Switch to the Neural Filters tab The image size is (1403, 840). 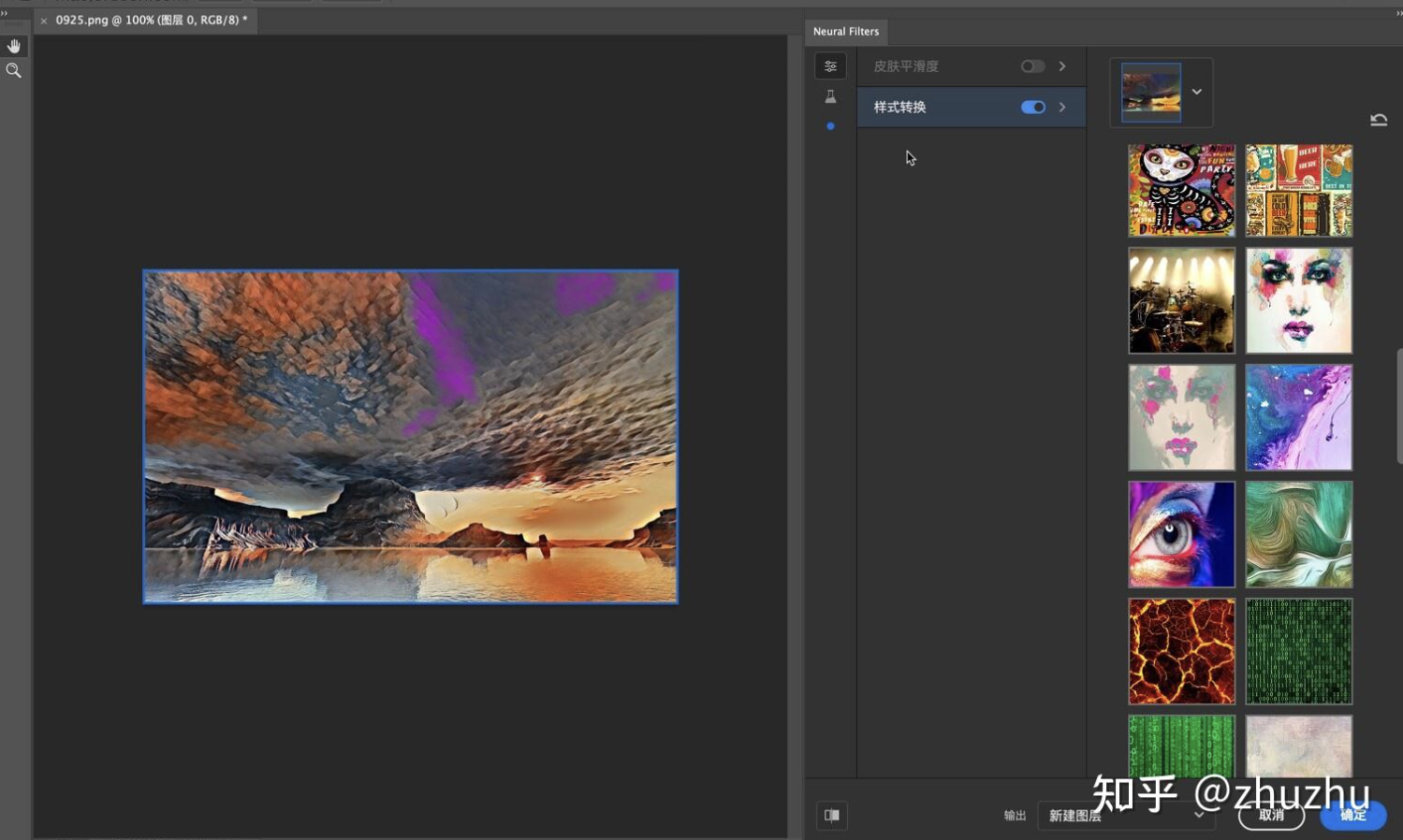point(845,32)
